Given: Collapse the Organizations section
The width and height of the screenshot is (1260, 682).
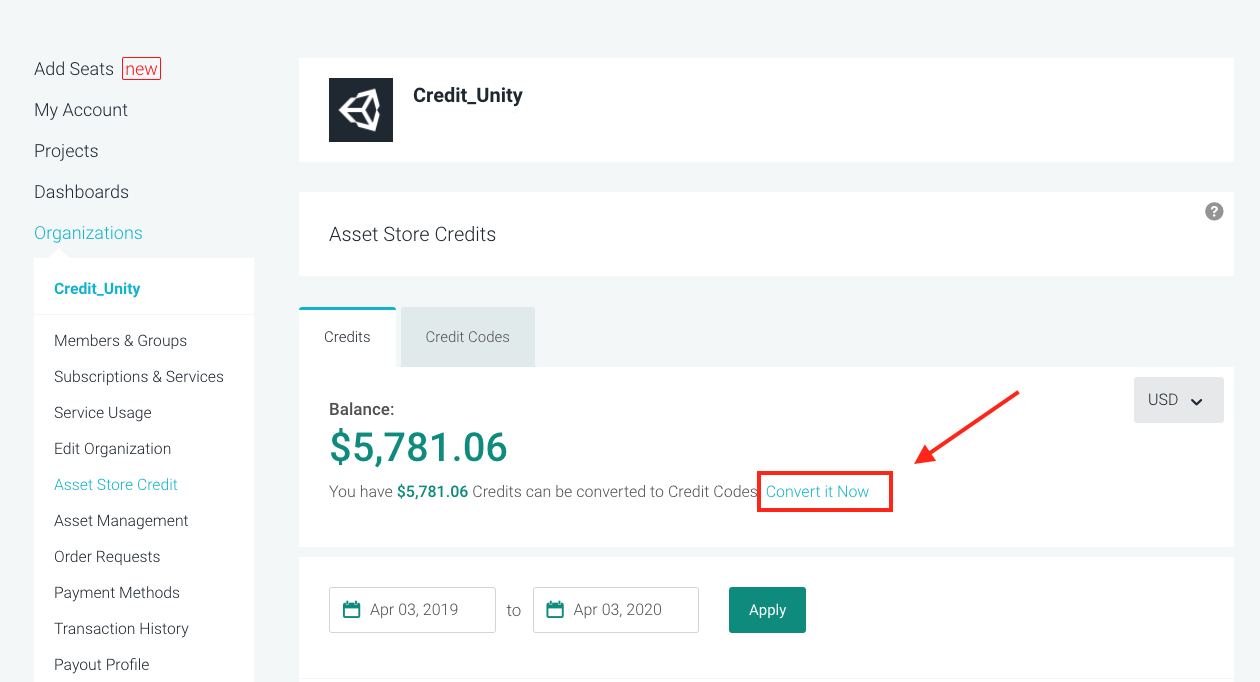Looking at the screenshot, I should (x=88, y=233).
